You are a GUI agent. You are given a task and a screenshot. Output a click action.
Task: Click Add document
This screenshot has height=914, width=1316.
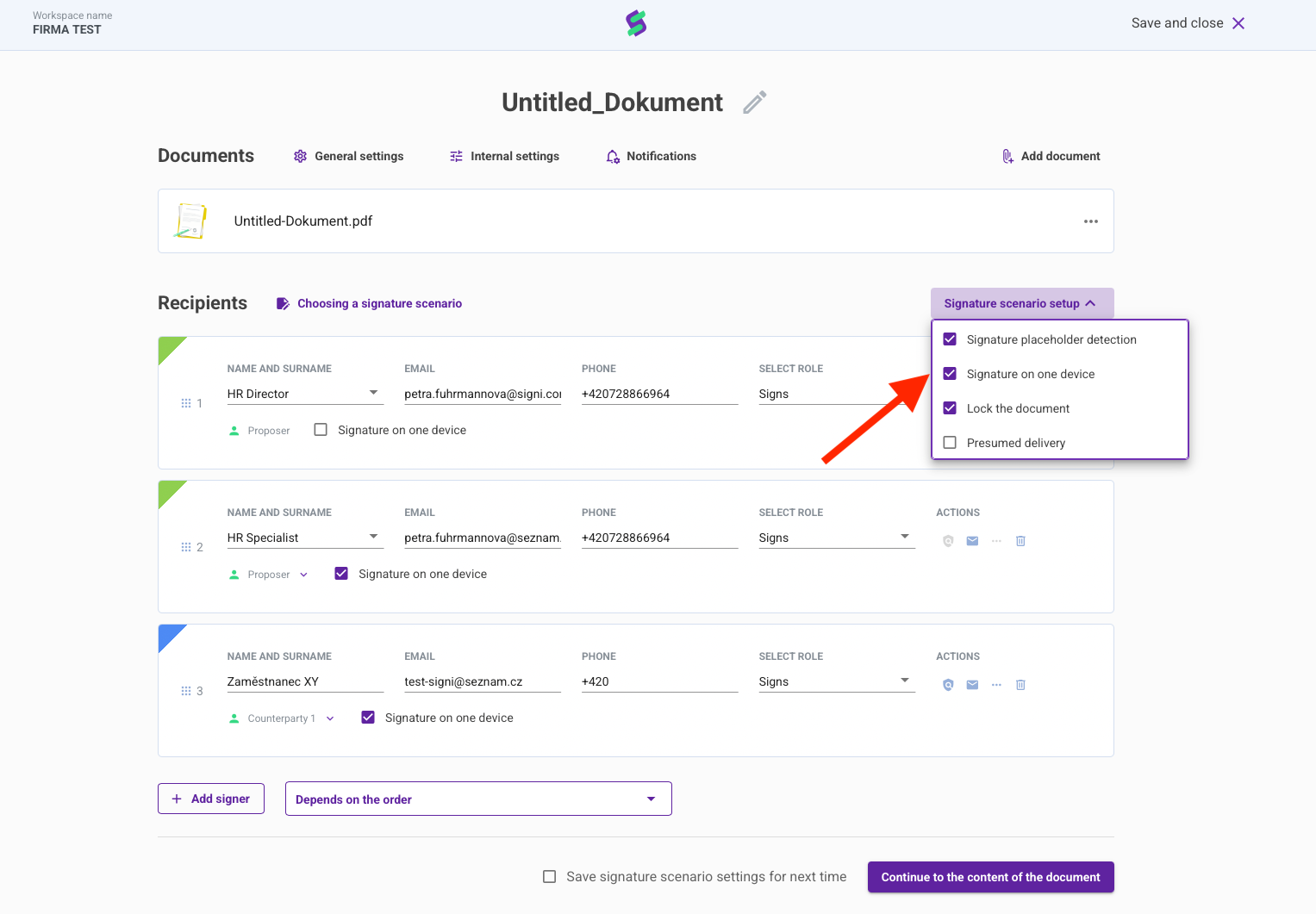coord(1051,156)
